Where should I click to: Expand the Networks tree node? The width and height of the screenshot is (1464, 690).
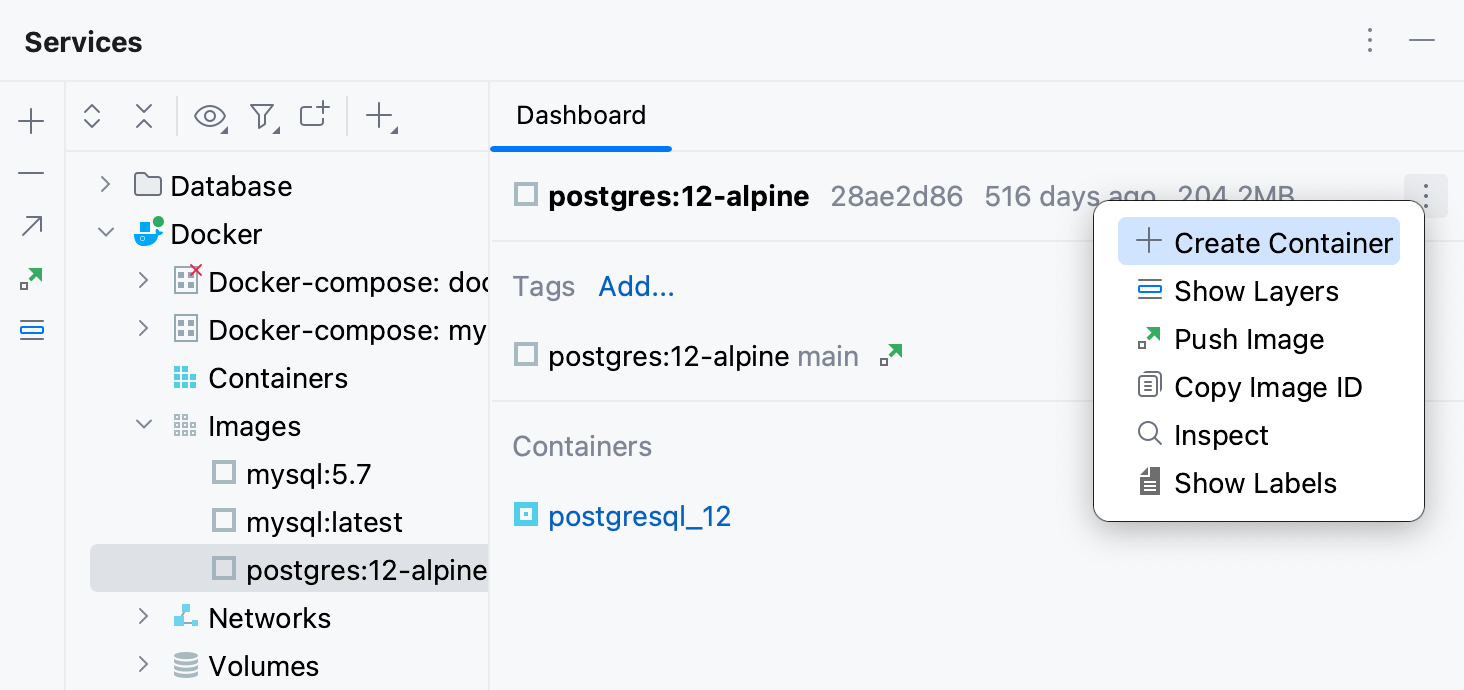[x=143, y=617]
